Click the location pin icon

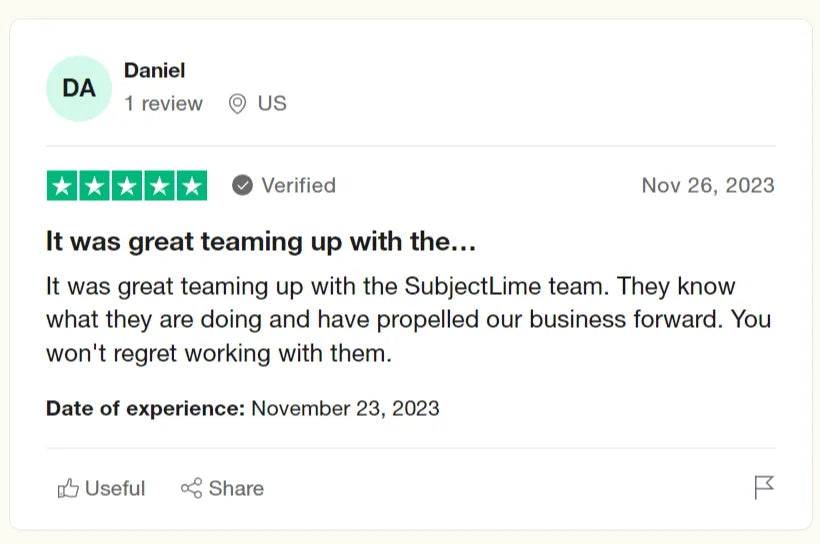coord(237,104)
